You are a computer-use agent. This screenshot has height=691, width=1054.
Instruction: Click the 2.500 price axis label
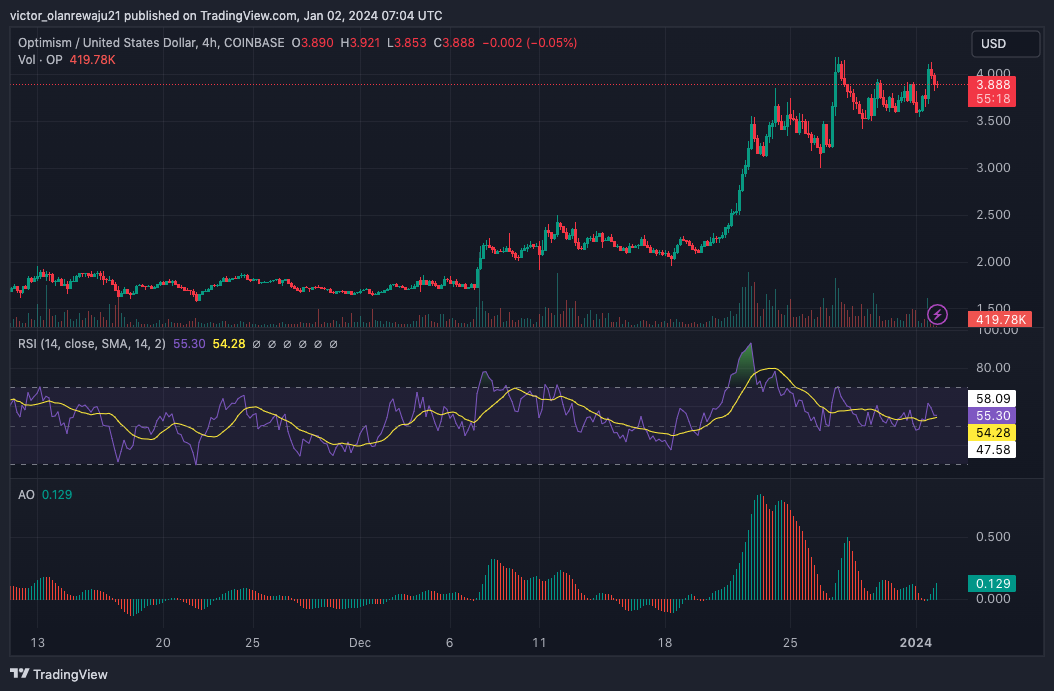click(993, 215)
